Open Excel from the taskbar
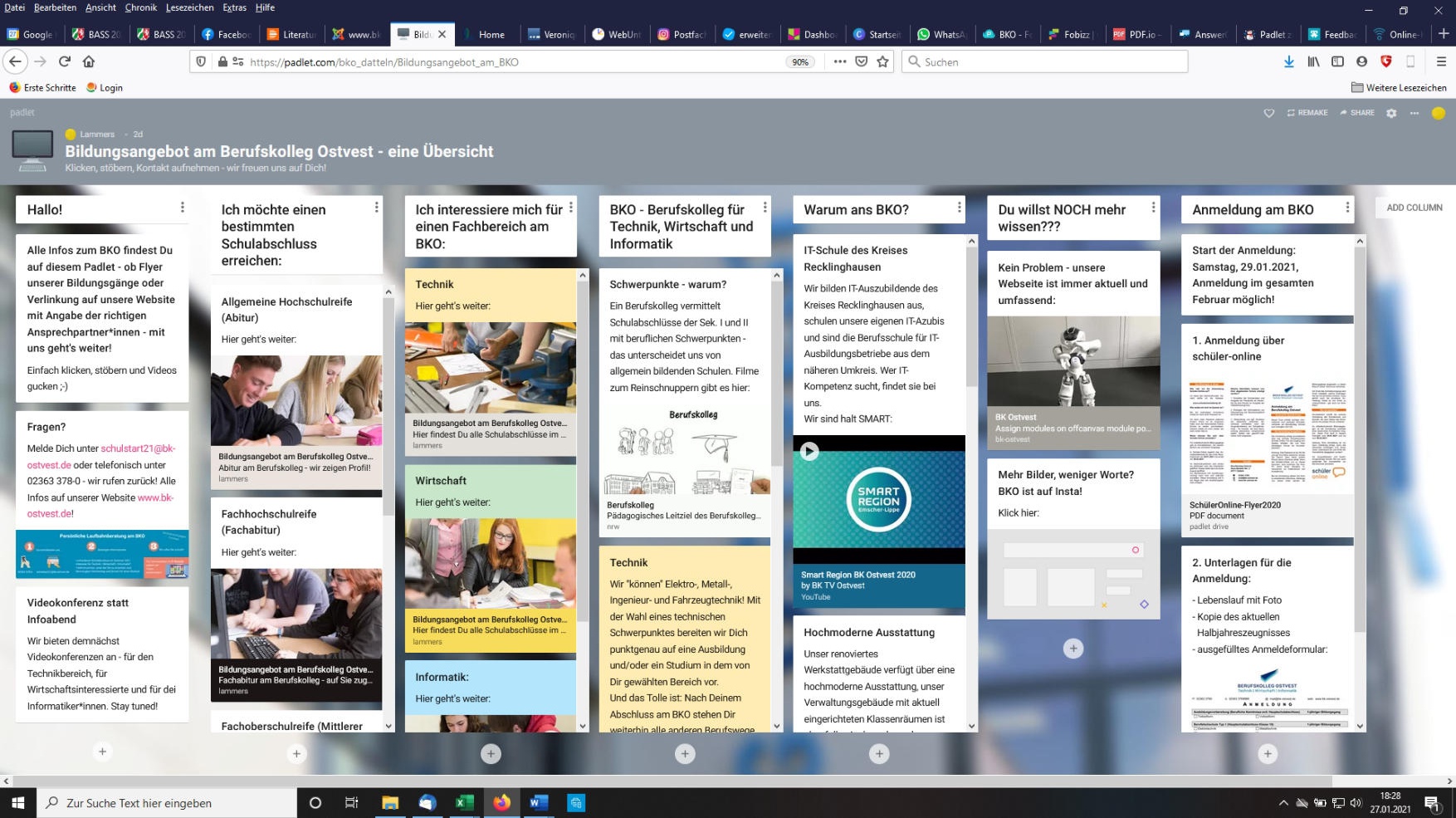Image resolution: width=1456 pixels, height=818 pixels. 464,802
